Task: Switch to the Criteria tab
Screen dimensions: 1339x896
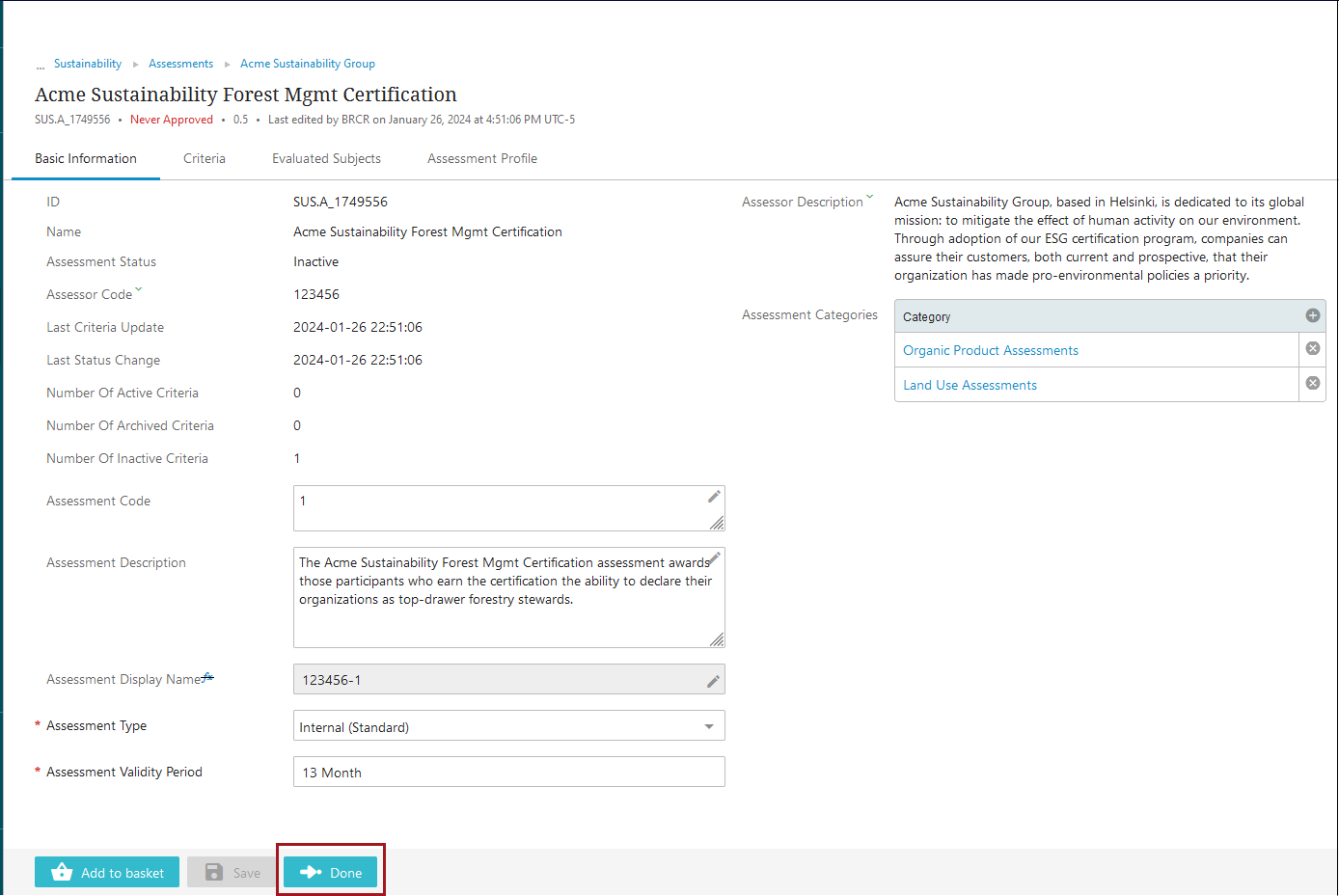Action: pos(205,159)
